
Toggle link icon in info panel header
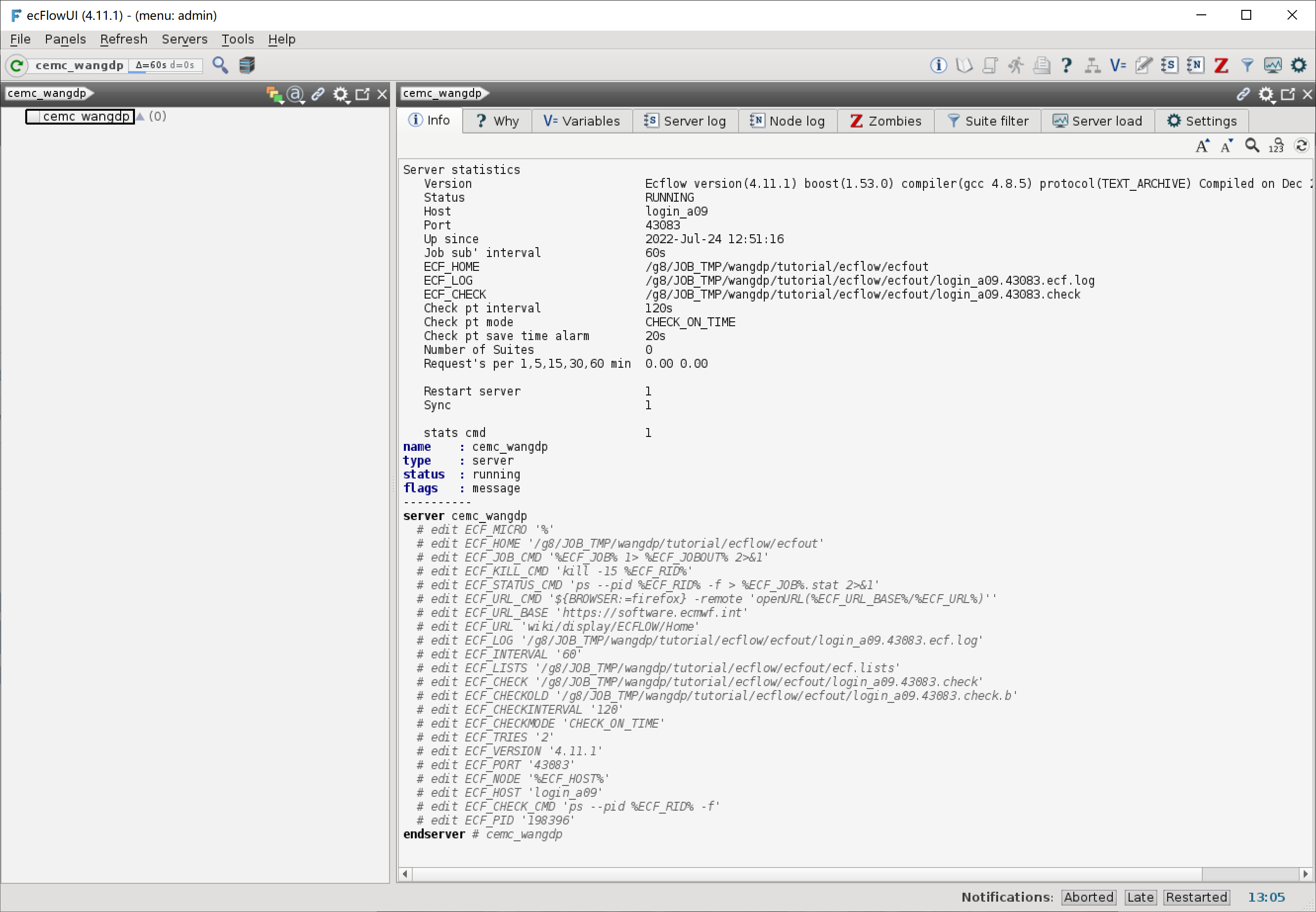[1243, 94]
